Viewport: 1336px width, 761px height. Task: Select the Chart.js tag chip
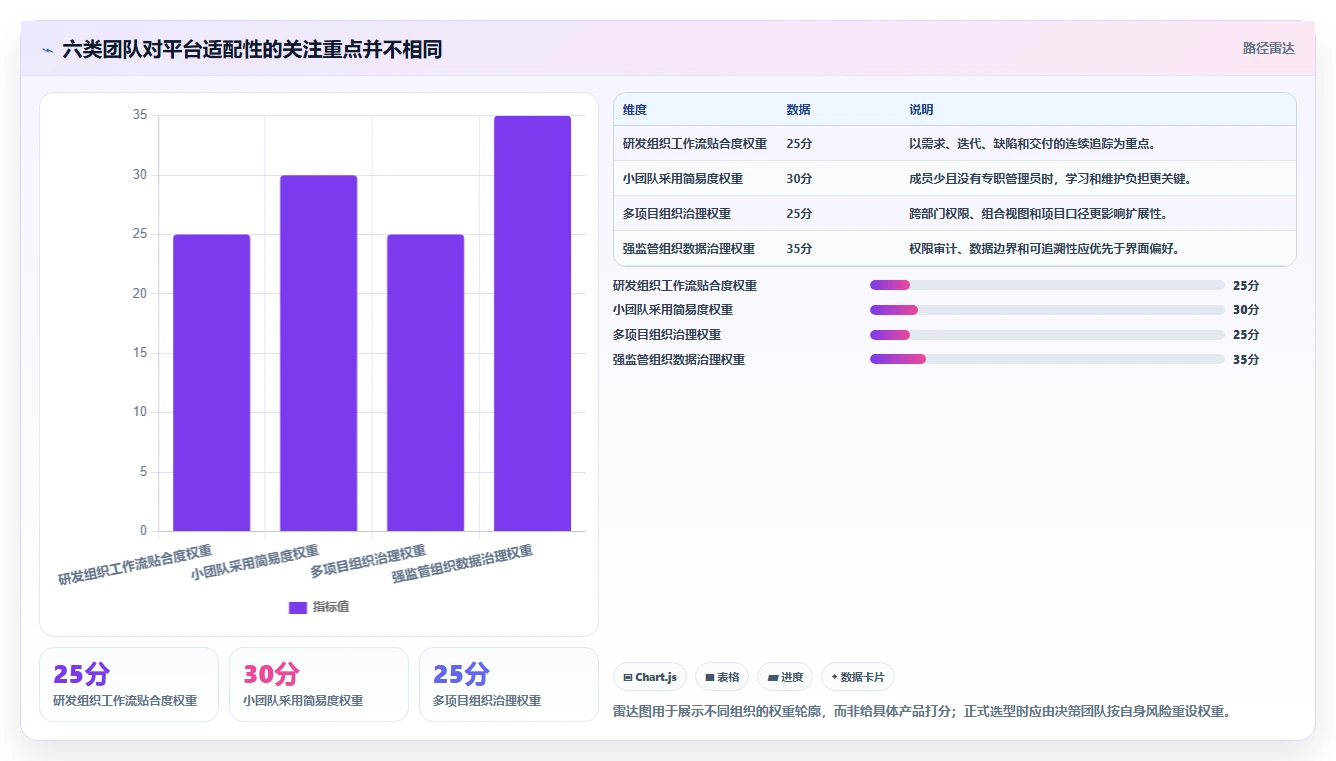pos(650,677)
